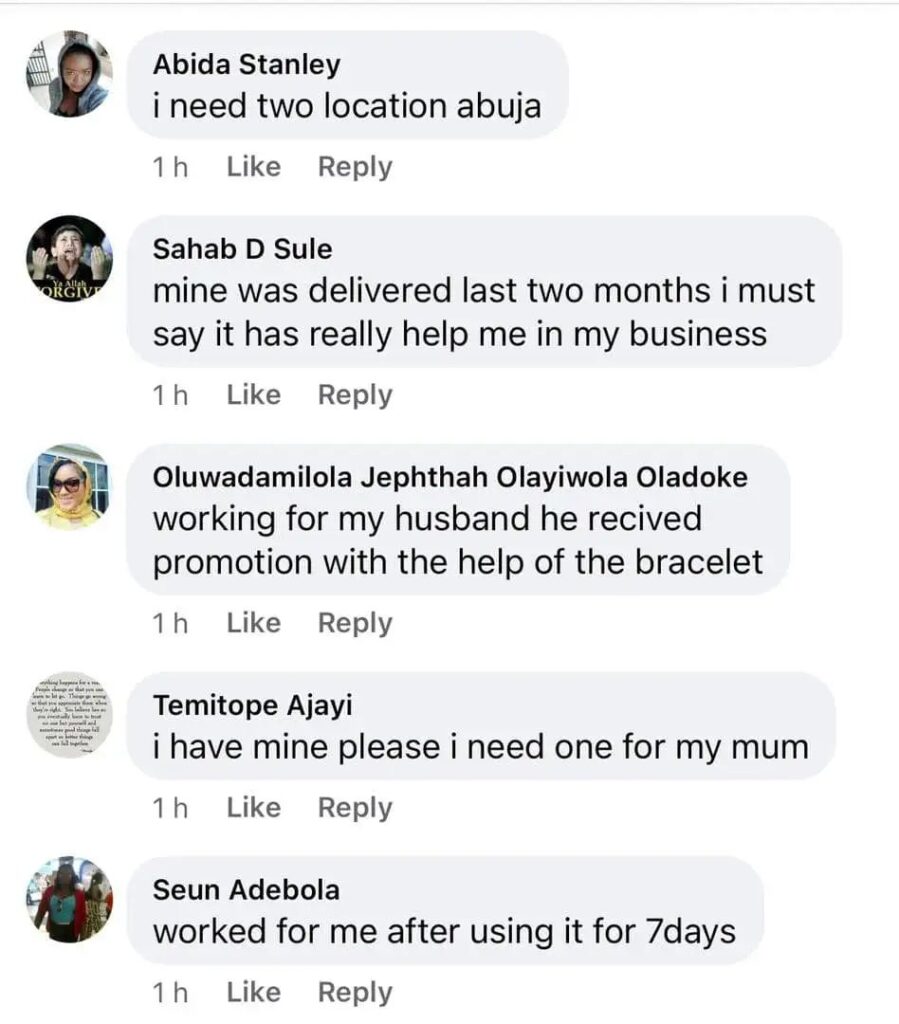The height and width of the screenshot is (1024, 899).
Task: Like the bracelet promotion comment
Action: 253,623
